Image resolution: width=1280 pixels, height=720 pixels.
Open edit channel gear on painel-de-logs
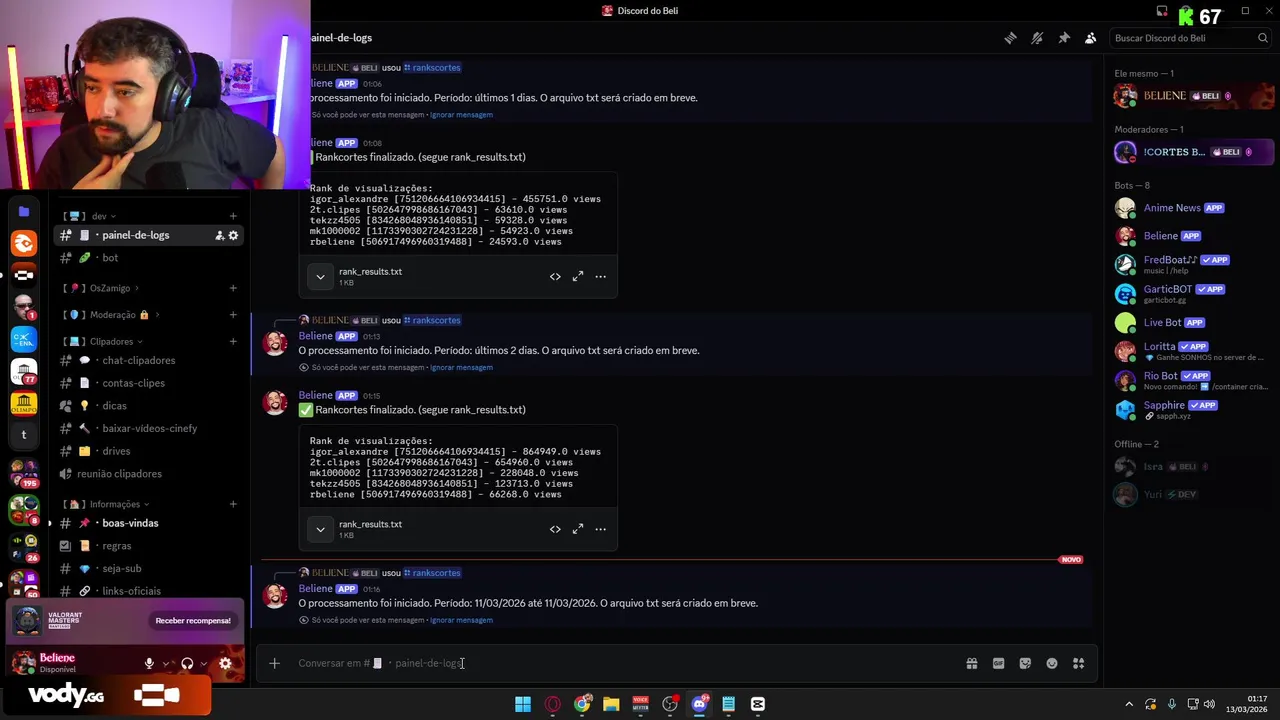233,235
